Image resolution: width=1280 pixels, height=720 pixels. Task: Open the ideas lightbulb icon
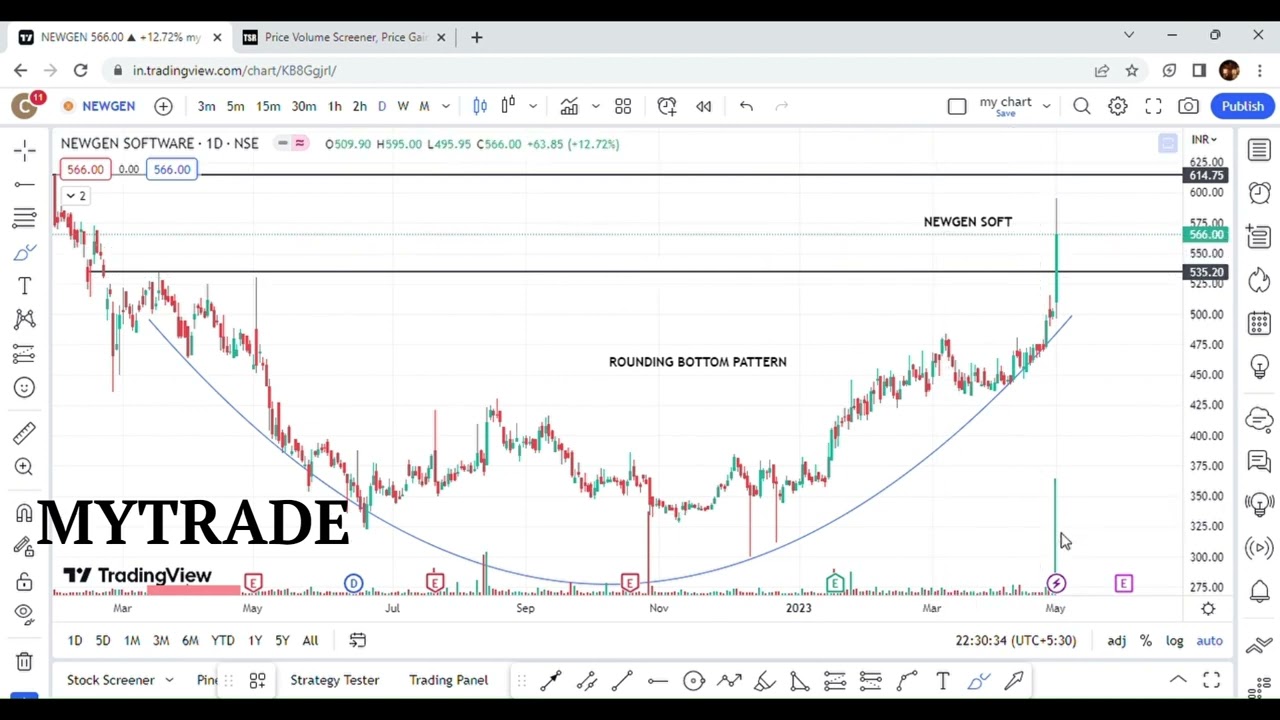pyautogui.click(x=1259, y=366)
